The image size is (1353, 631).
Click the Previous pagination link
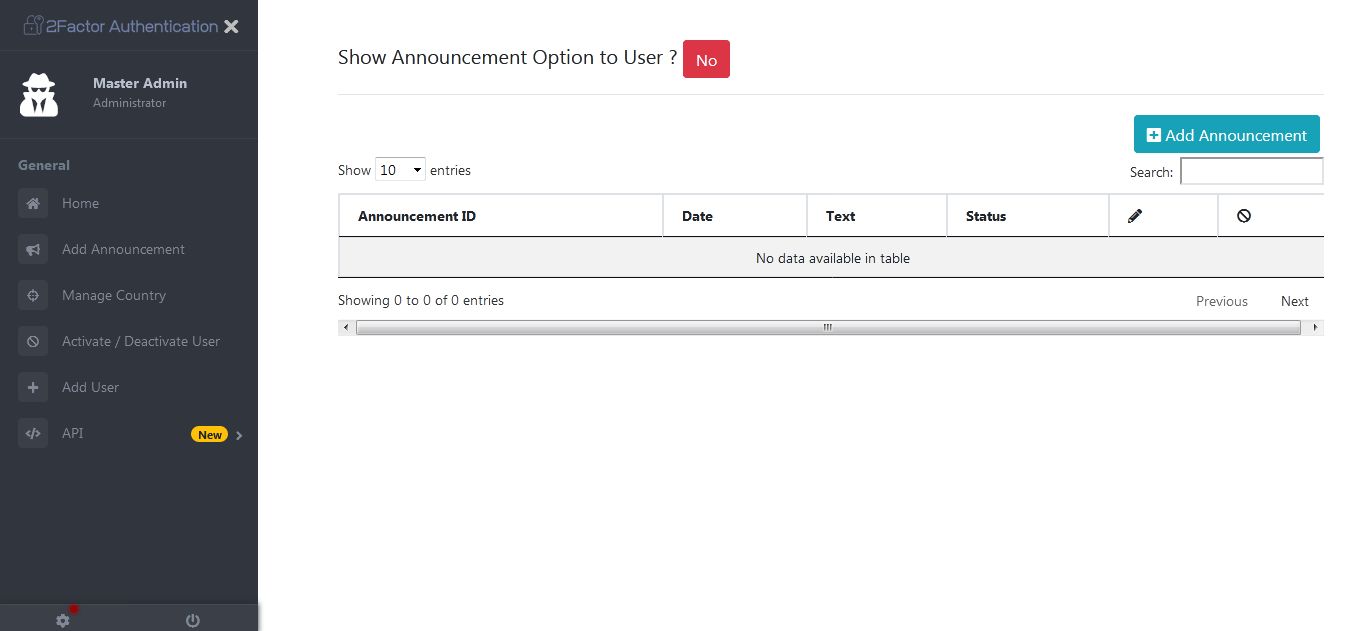point(1221,301)
